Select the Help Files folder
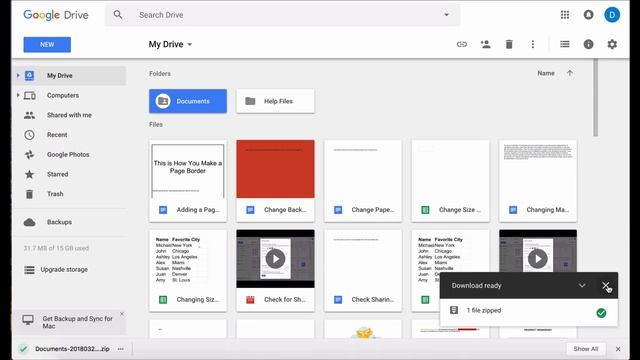Viewport: 640px width, 360px height. [275, 101]
